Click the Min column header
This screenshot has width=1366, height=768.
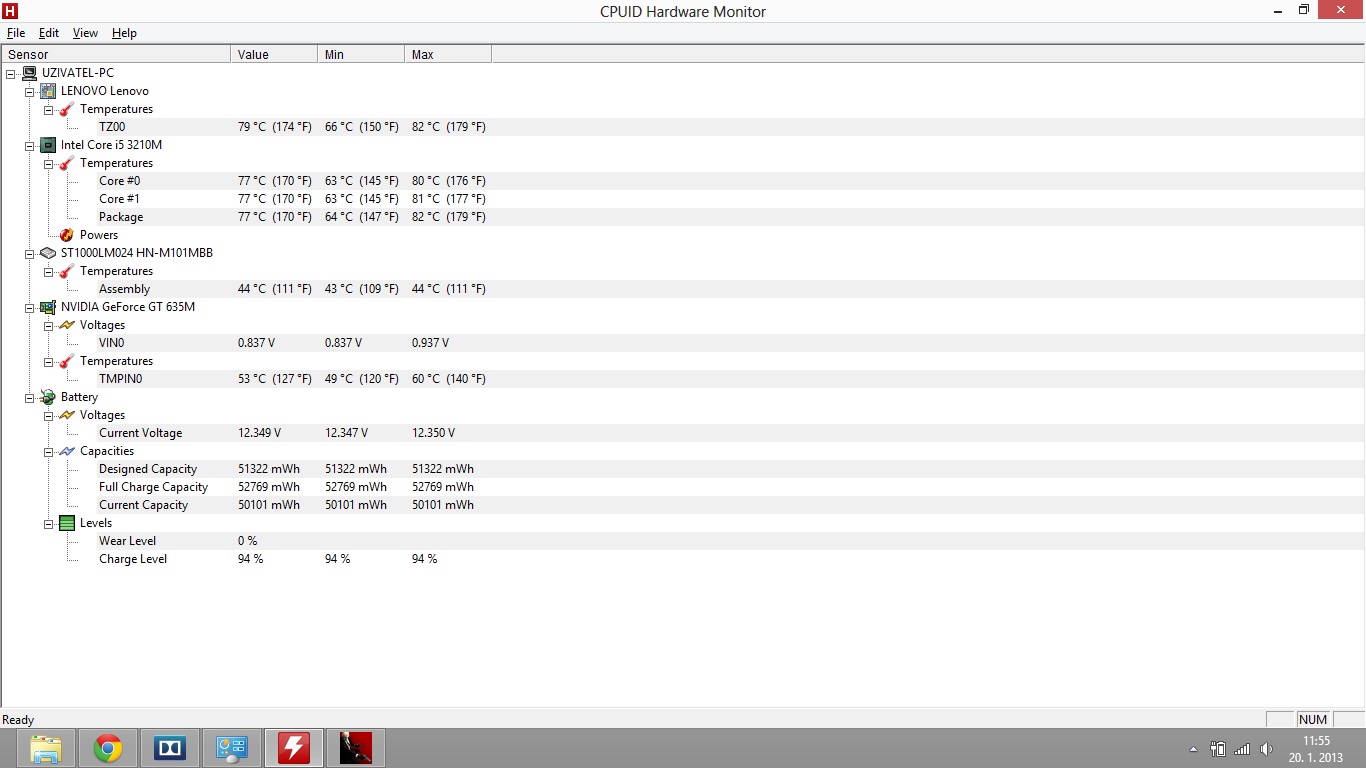point(361,54)
